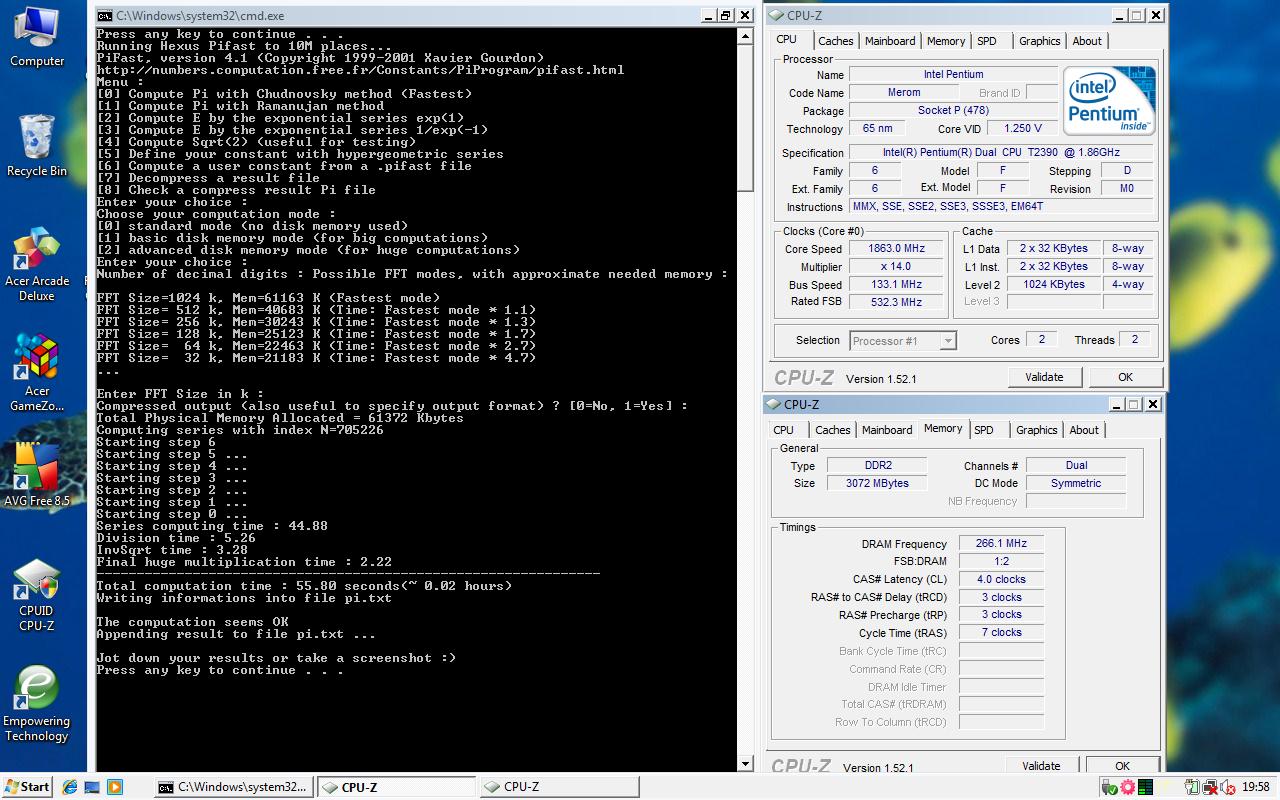Click Show Desktop in Quick Launch

point(92,787)
